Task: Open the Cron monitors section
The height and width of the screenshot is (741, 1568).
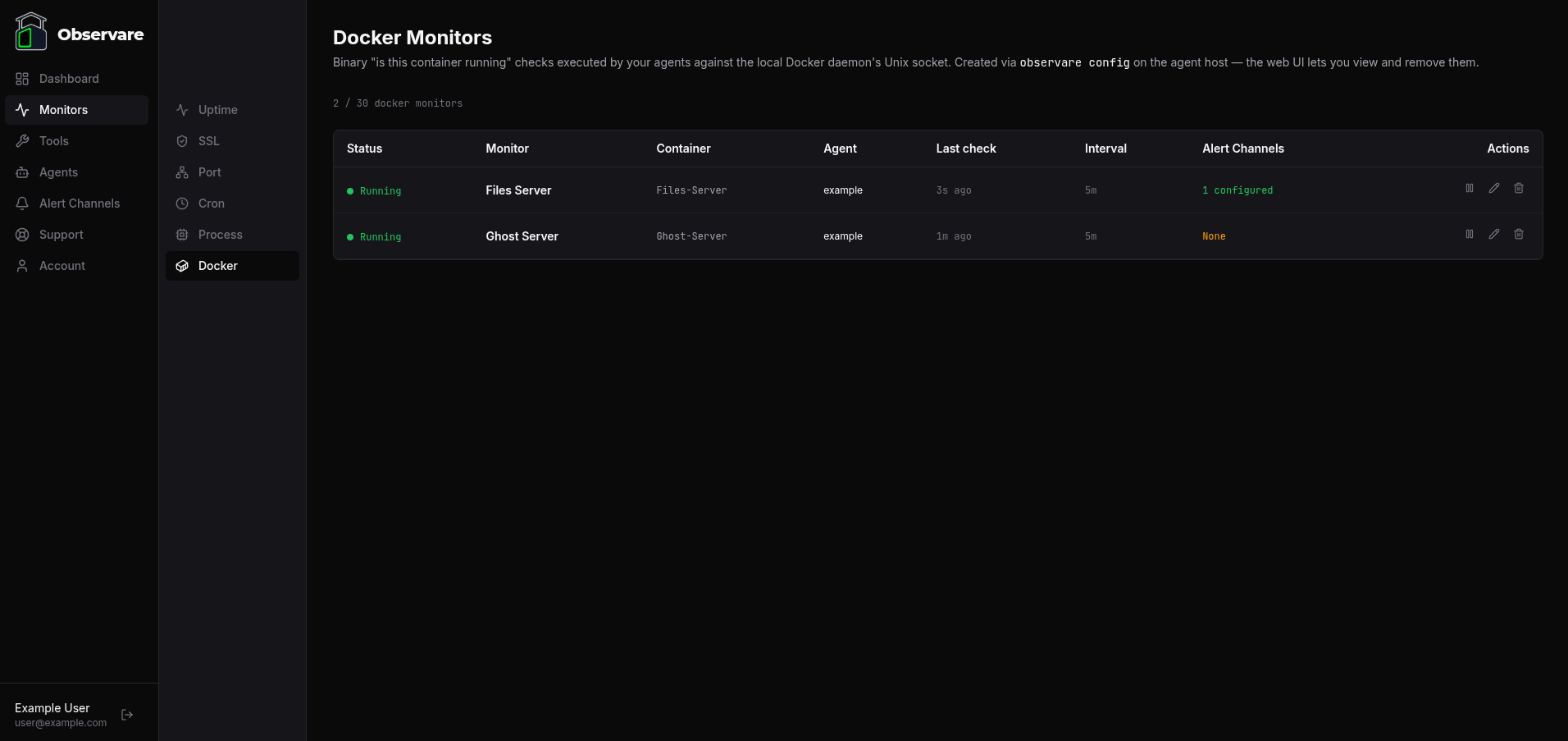Action: click(211, 204)
